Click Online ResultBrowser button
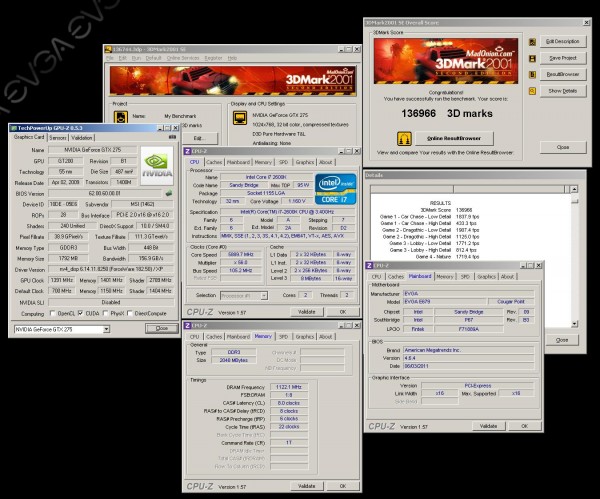Viewport: 600px width, 499px height. point(454,138)
